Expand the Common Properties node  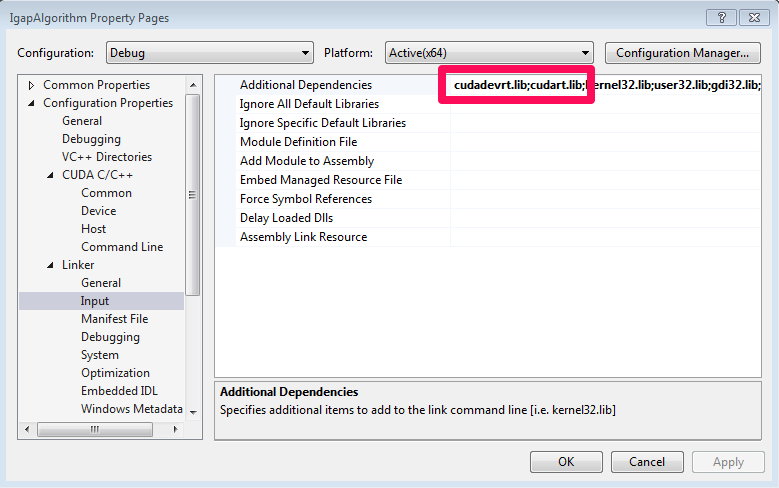point(31,85)
